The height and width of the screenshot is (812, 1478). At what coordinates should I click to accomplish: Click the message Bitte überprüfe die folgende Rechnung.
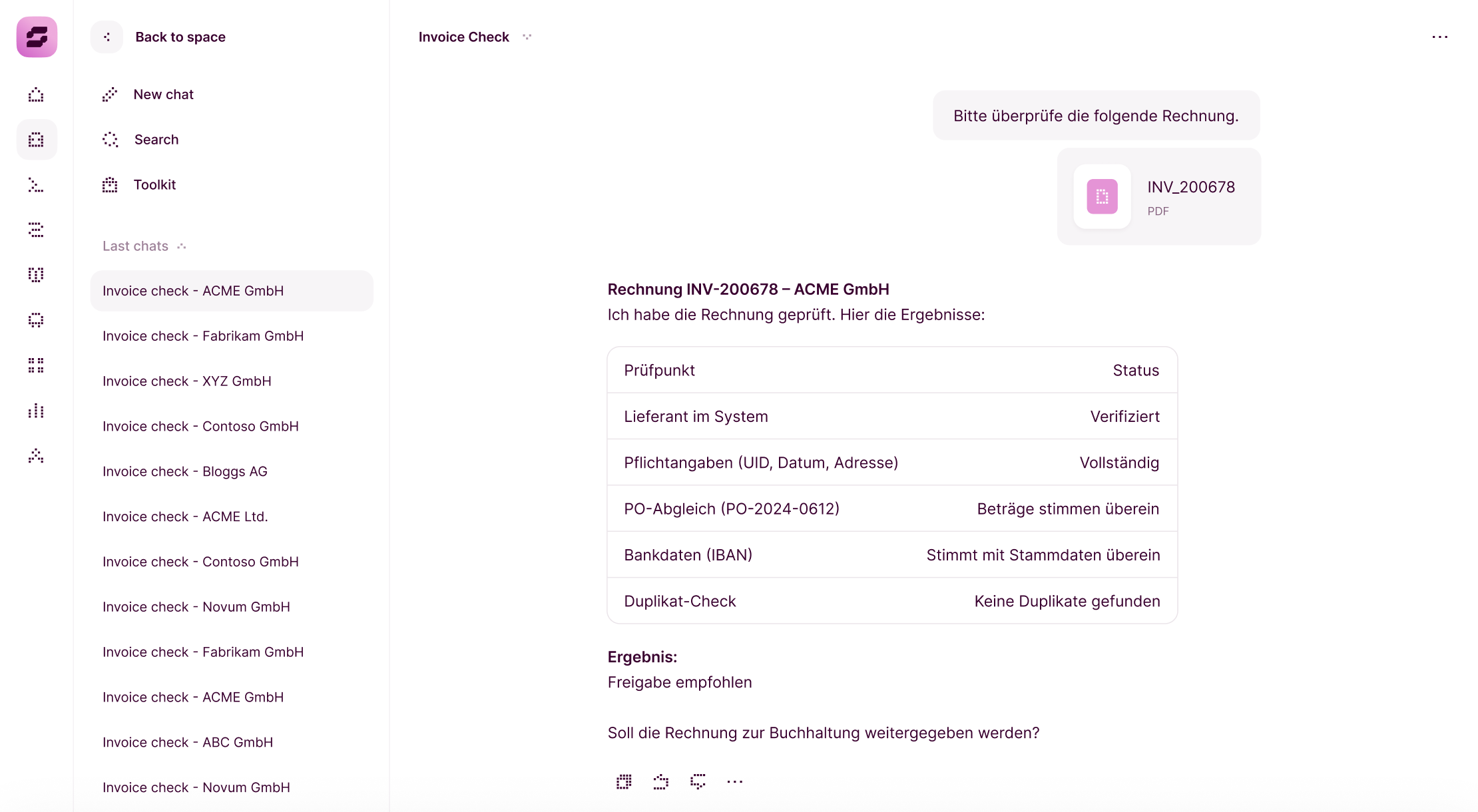coord(1096,116)
